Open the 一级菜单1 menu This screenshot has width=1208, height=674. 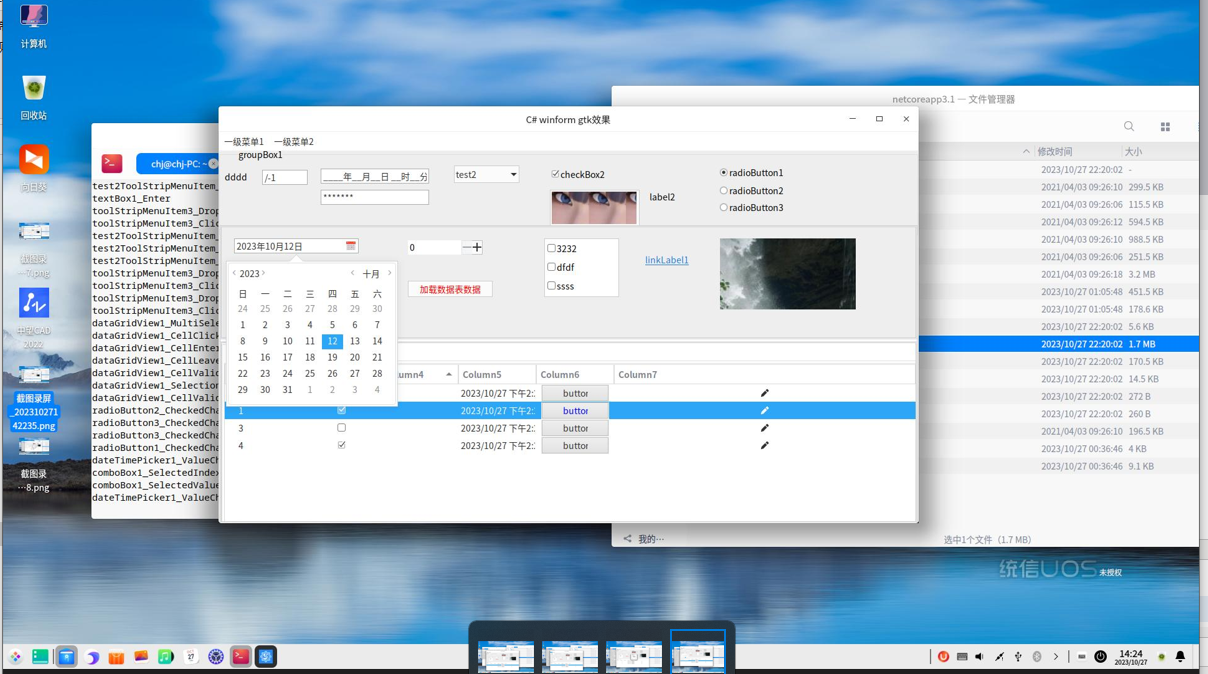coord(244,142)
